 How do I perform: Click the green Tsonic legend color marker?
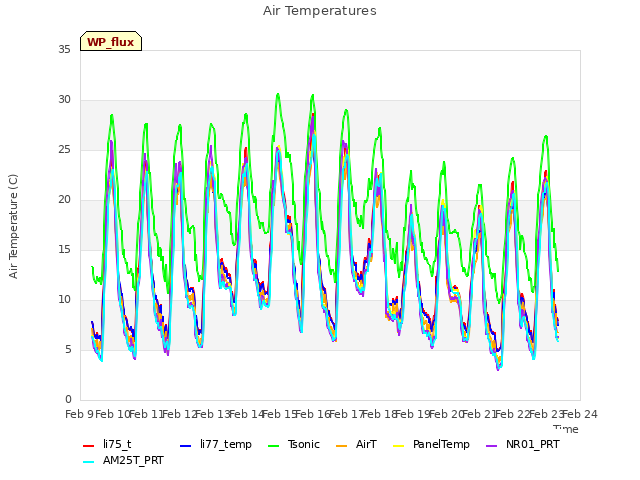coord(273,445)
